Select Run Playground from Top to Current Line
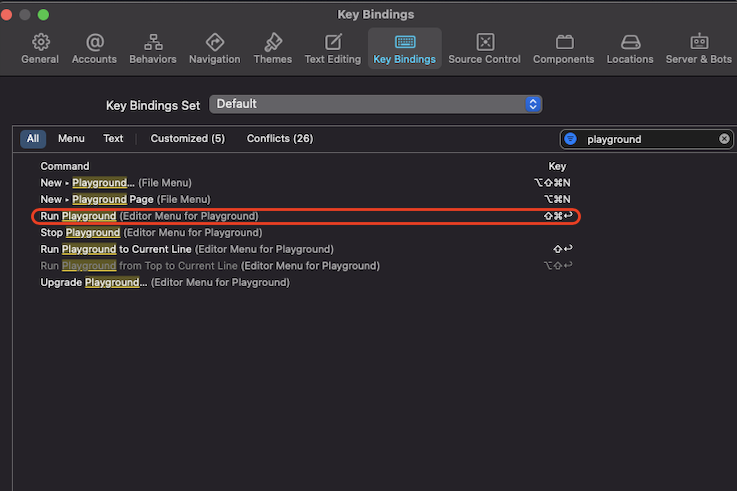The image size is (737, 491). tap(306, 266)
